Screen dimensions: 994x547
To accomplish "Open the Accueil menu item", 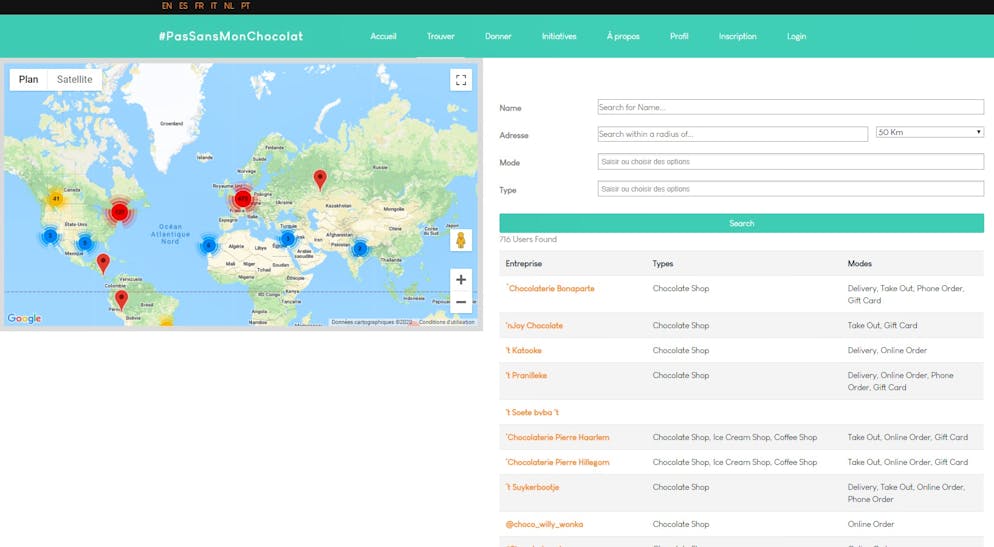I will (384, 36).
